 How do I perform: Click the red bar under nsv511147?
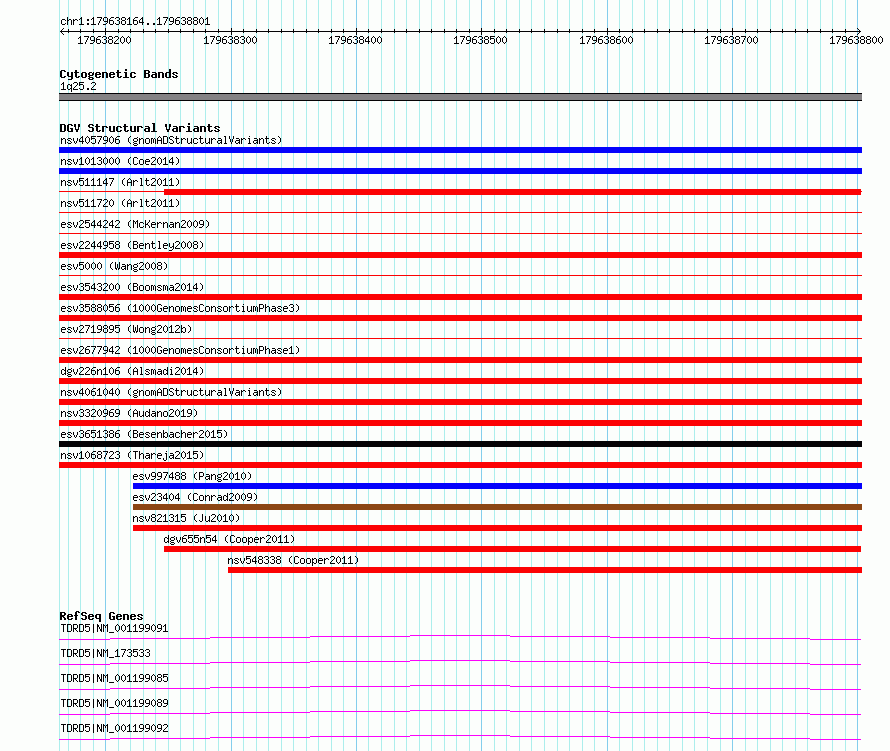pos(513,192)
